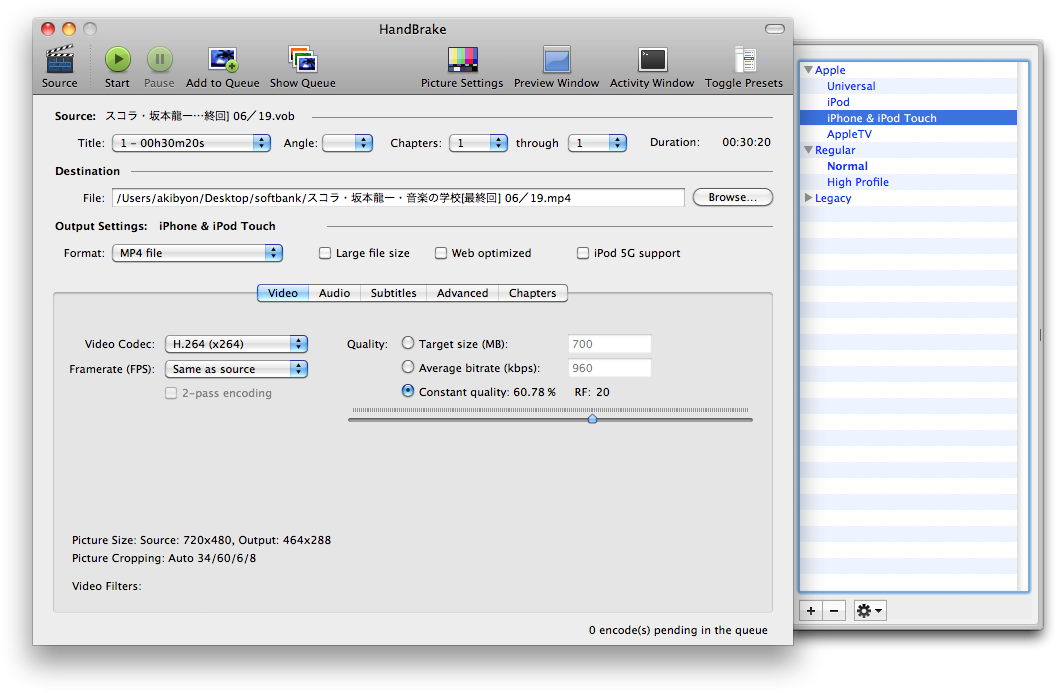Start encoding with the green play icon

[x=118, y=59]
